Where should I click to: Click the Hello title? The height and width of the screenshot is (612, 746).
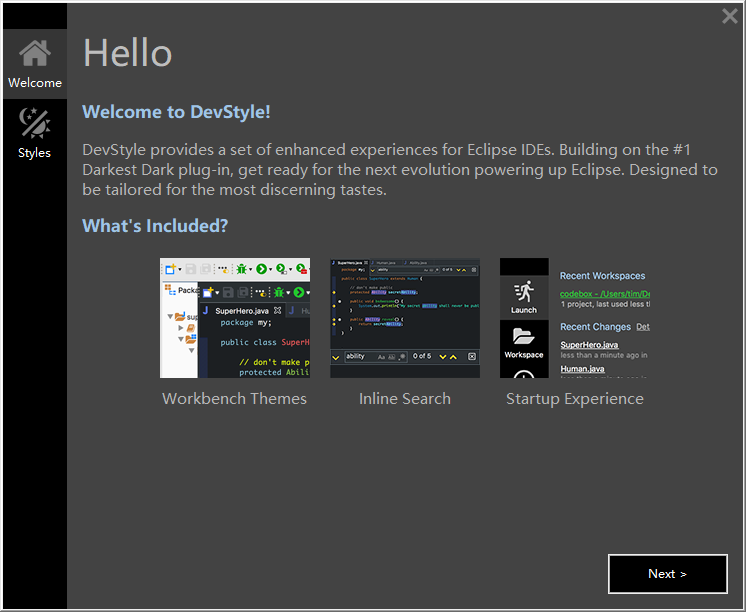(x=128, y=53)
